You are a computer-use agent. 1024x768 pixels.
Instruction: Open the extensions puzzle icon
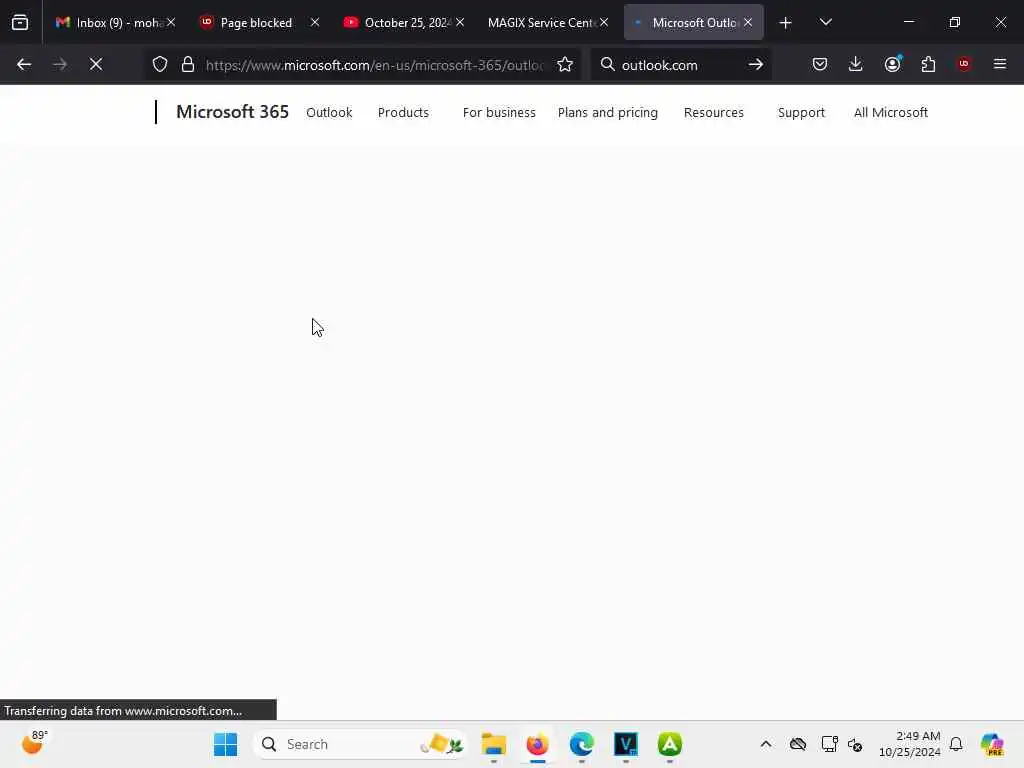click(x=928, y=64)
